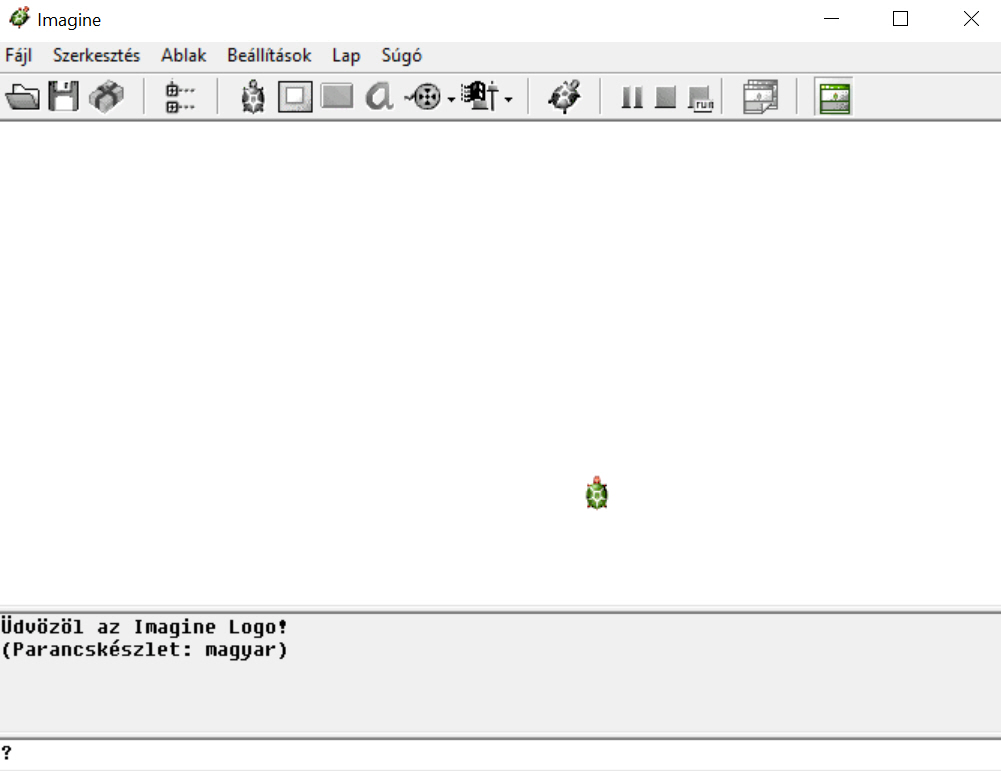Screen dimensions: 1001x771
Task: Open the project tree explorer icon
Action: pyautogui.click(x=179, y=97)
